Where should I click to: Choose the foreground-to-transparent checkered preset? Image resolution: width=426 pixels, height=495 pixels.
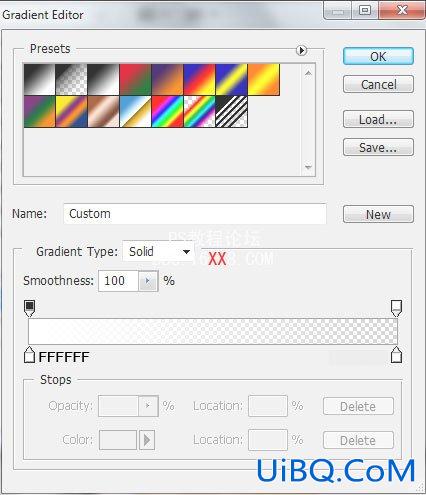tap(71, 80)
